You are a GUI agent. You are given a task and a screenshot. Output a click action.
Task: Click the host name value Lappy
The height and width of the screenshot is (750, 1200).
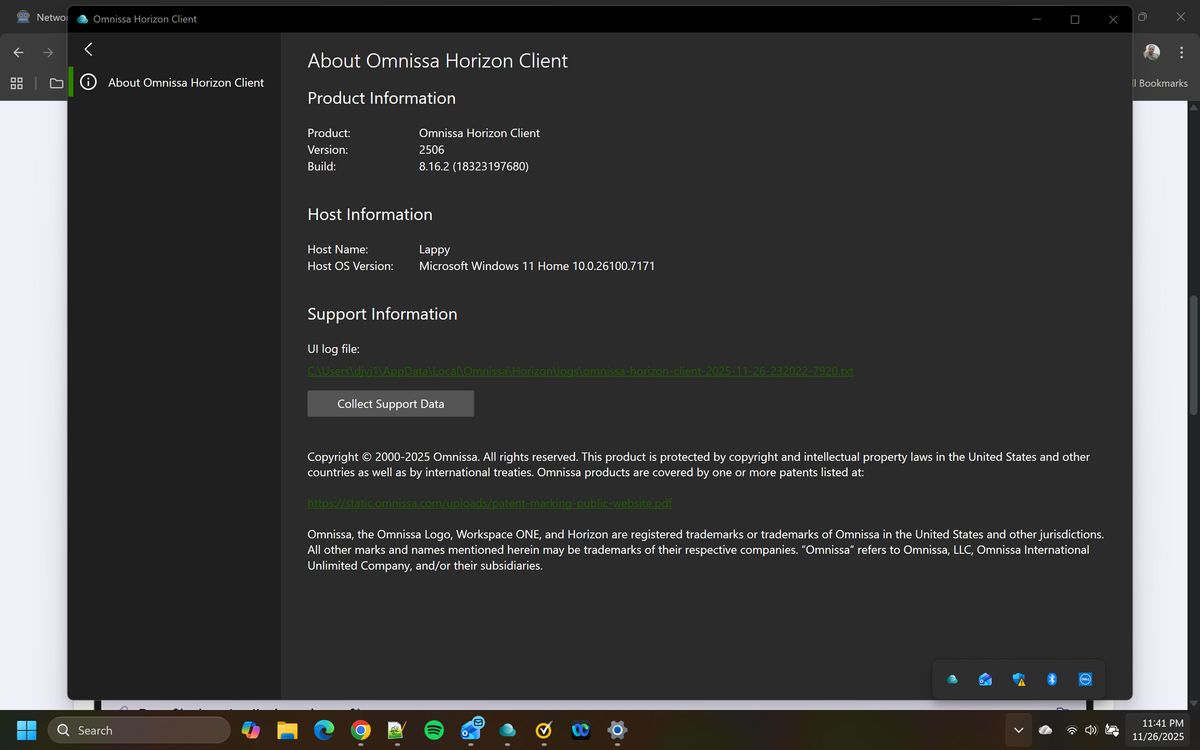[434, 249]
